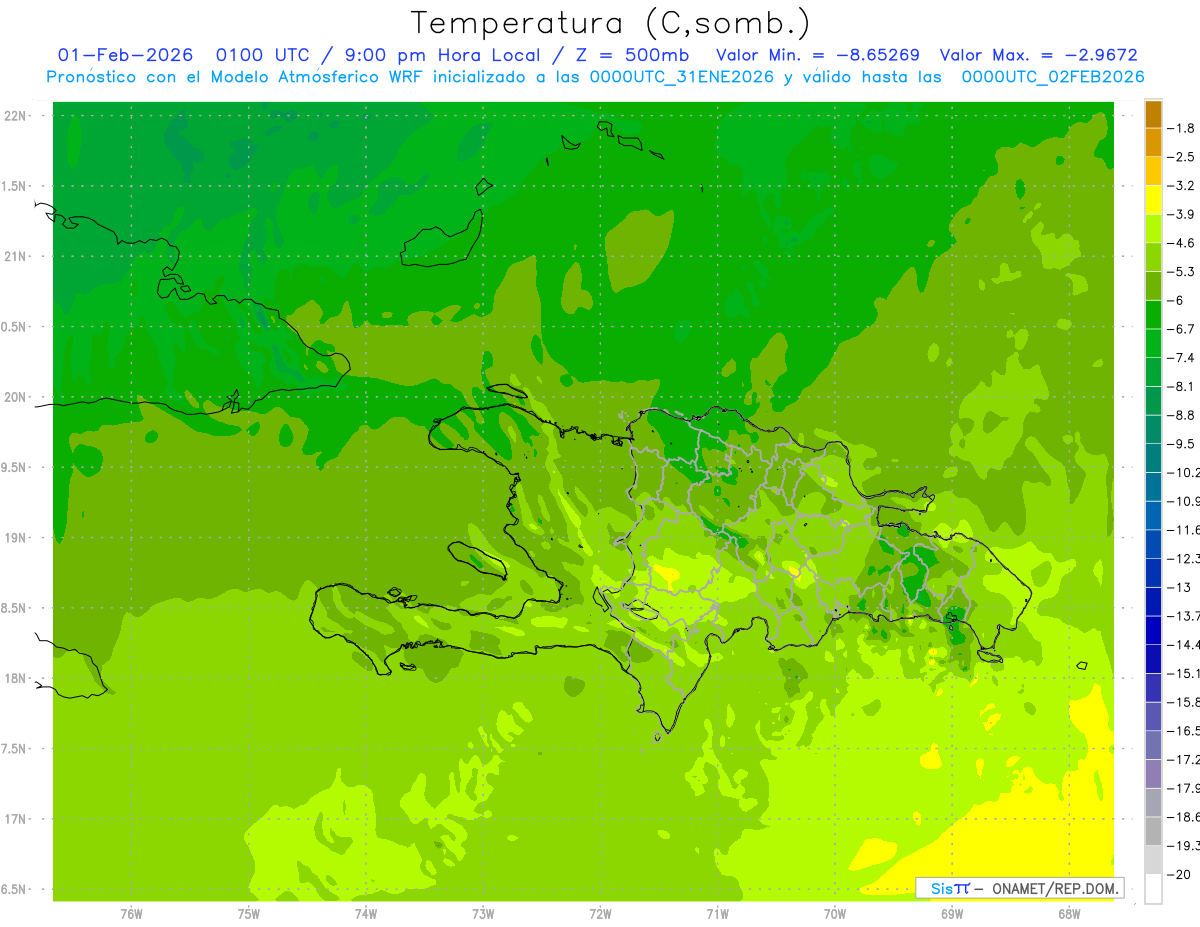The width and height of the screenshot is (1200, 927).
Task: Click the '74W' longitude label
Action: point(366,914)
